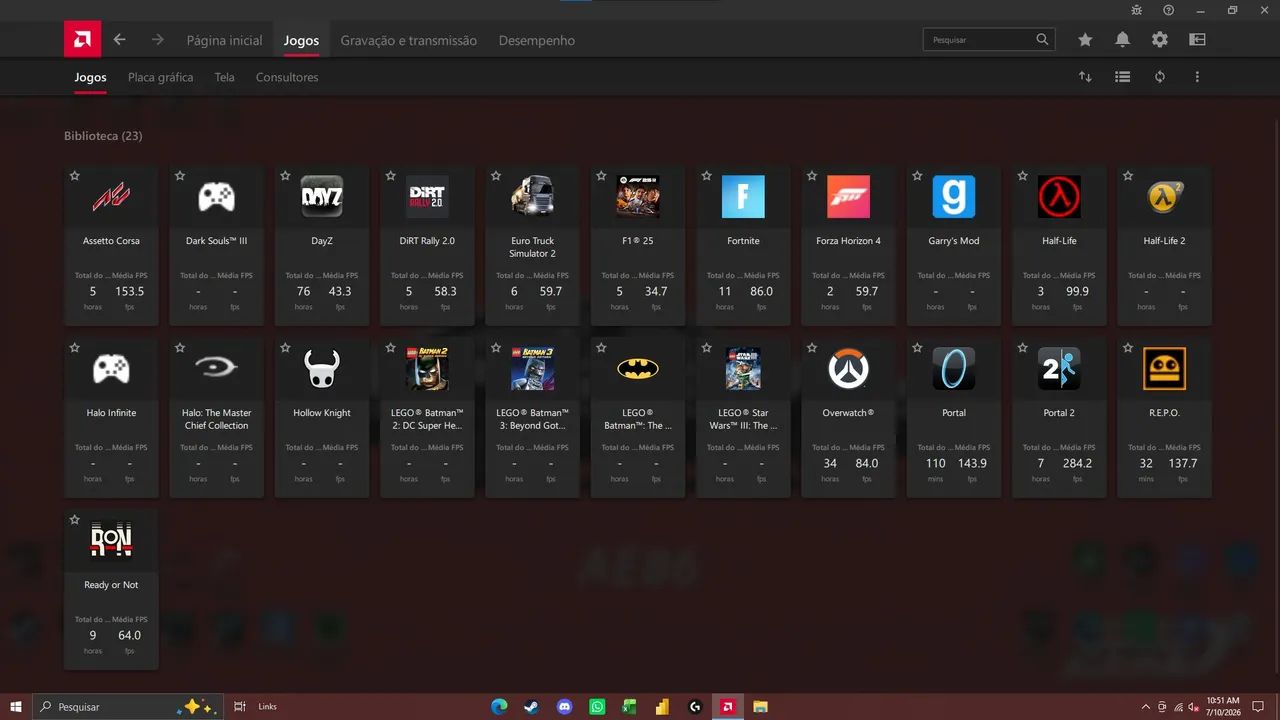Viewport: 1280px width, 720px height.
Task: Open the Ready or Not icon
Action: point(111,541)
